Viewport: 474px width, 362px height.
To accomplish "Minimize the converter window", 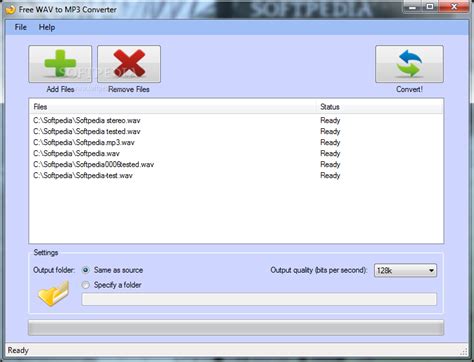I will [x=412, y=7].
